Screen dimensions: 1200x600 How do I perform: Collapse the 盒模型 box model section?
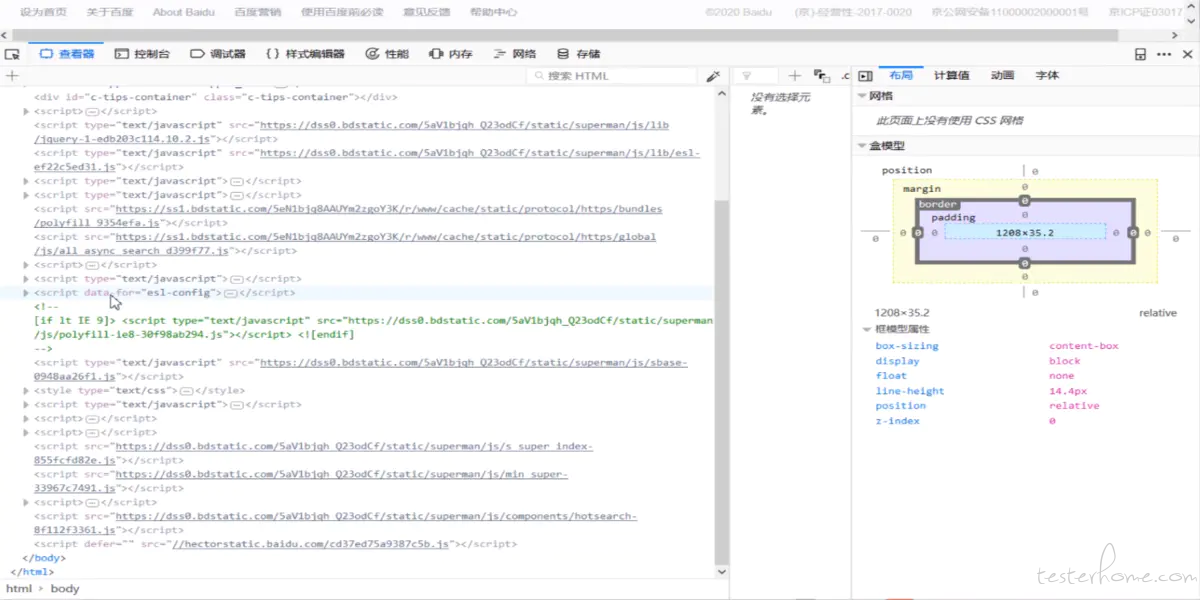[x=862, y=146]
